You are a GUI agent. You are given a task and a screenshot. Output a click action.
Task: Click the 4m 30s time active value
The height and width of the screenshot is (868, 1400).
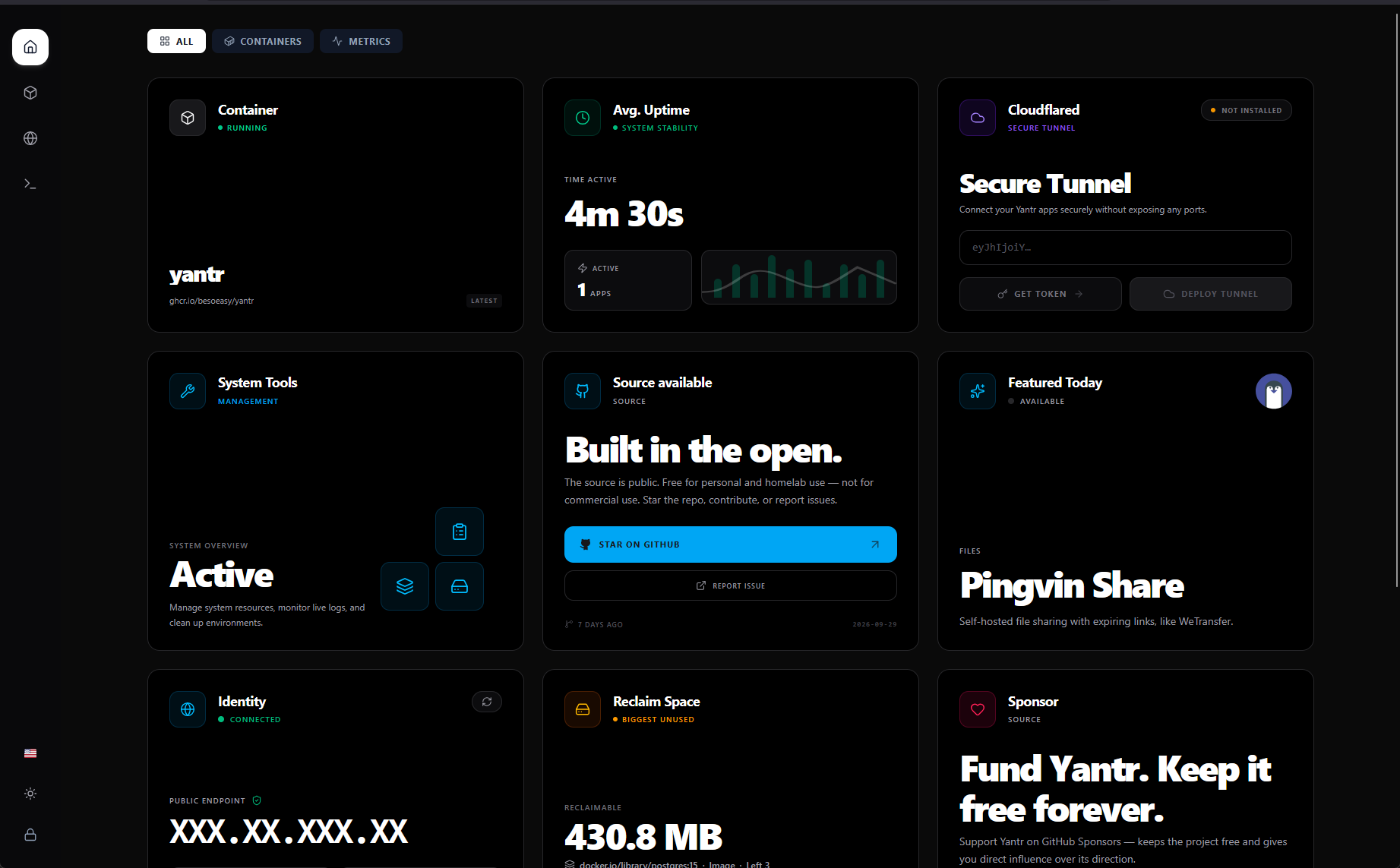click(624, 214)
